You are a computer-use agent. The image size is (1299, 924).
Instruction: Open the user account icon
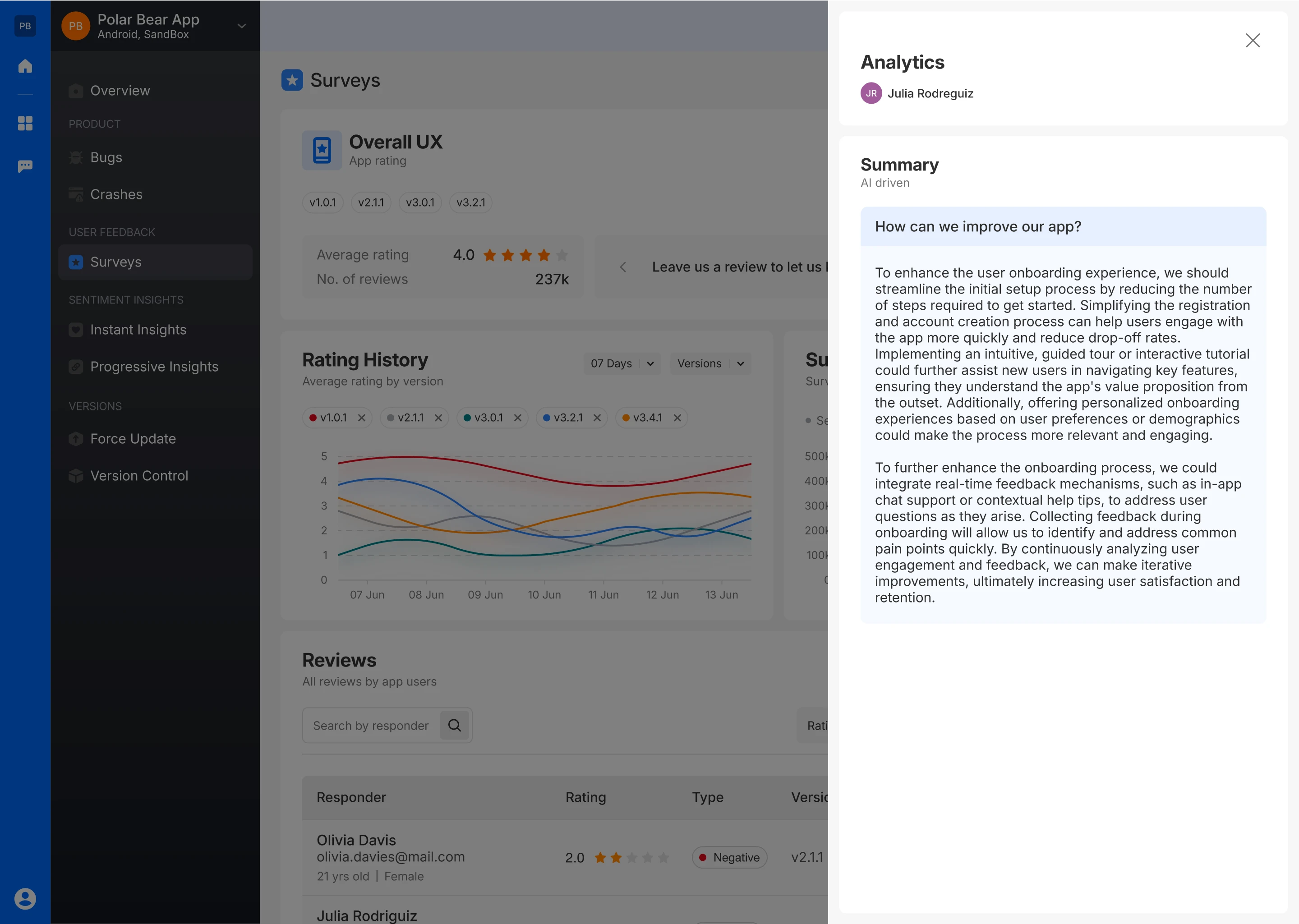[25, 898]
